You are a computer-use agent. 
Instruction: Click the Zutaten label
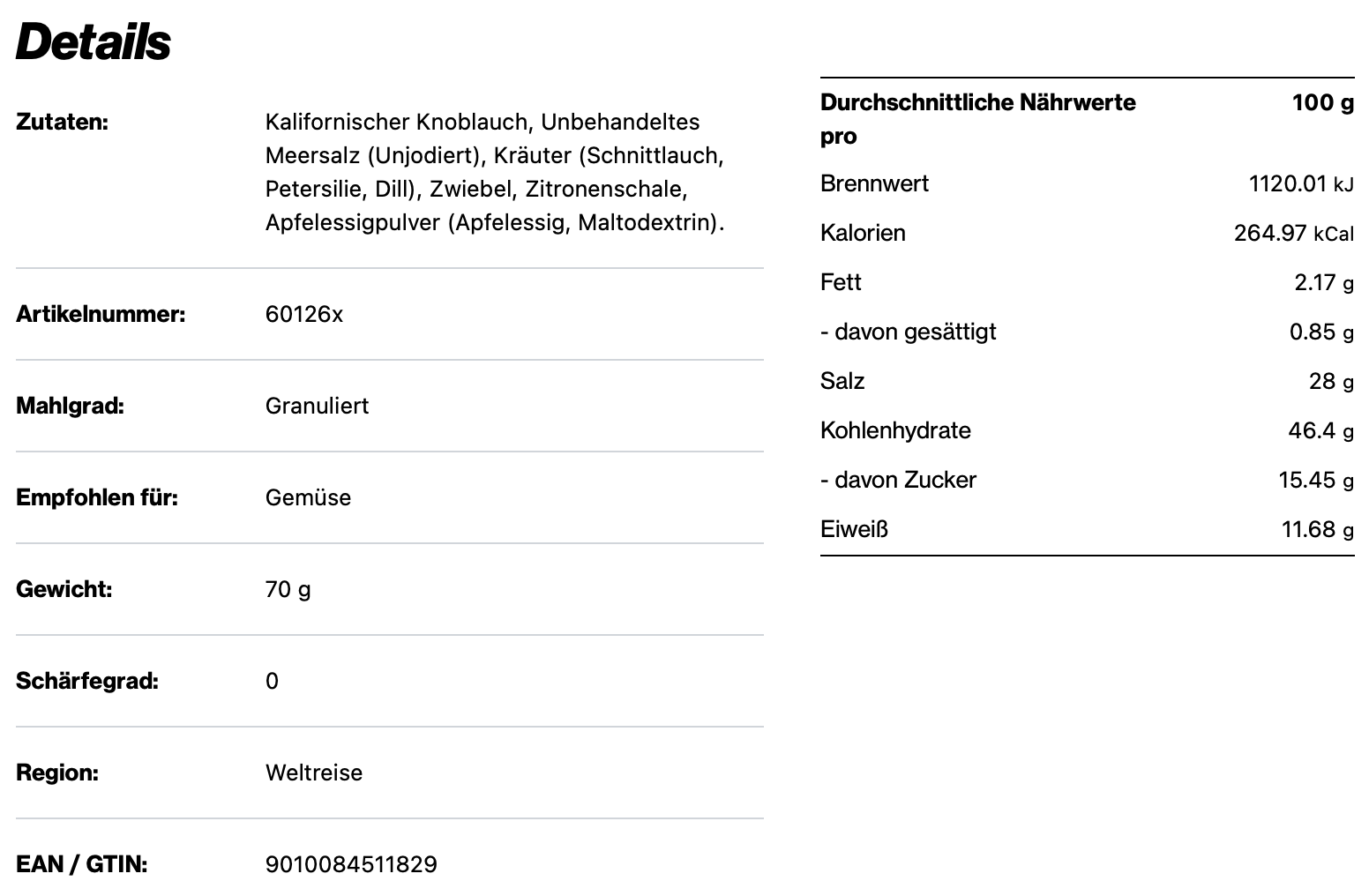pyautogui.click(x=62, y=122)
